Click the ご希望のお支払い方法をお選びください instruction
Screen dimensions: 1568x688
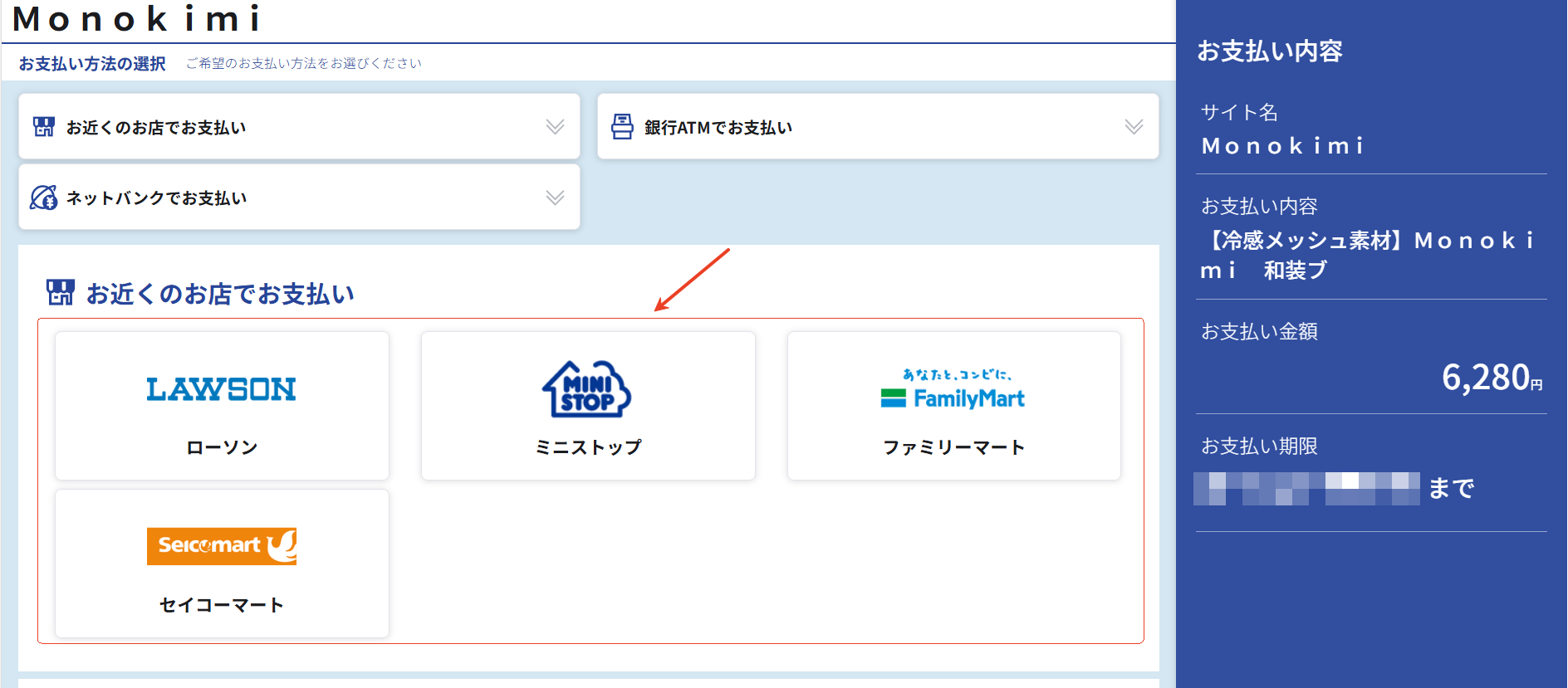(304, 64)
